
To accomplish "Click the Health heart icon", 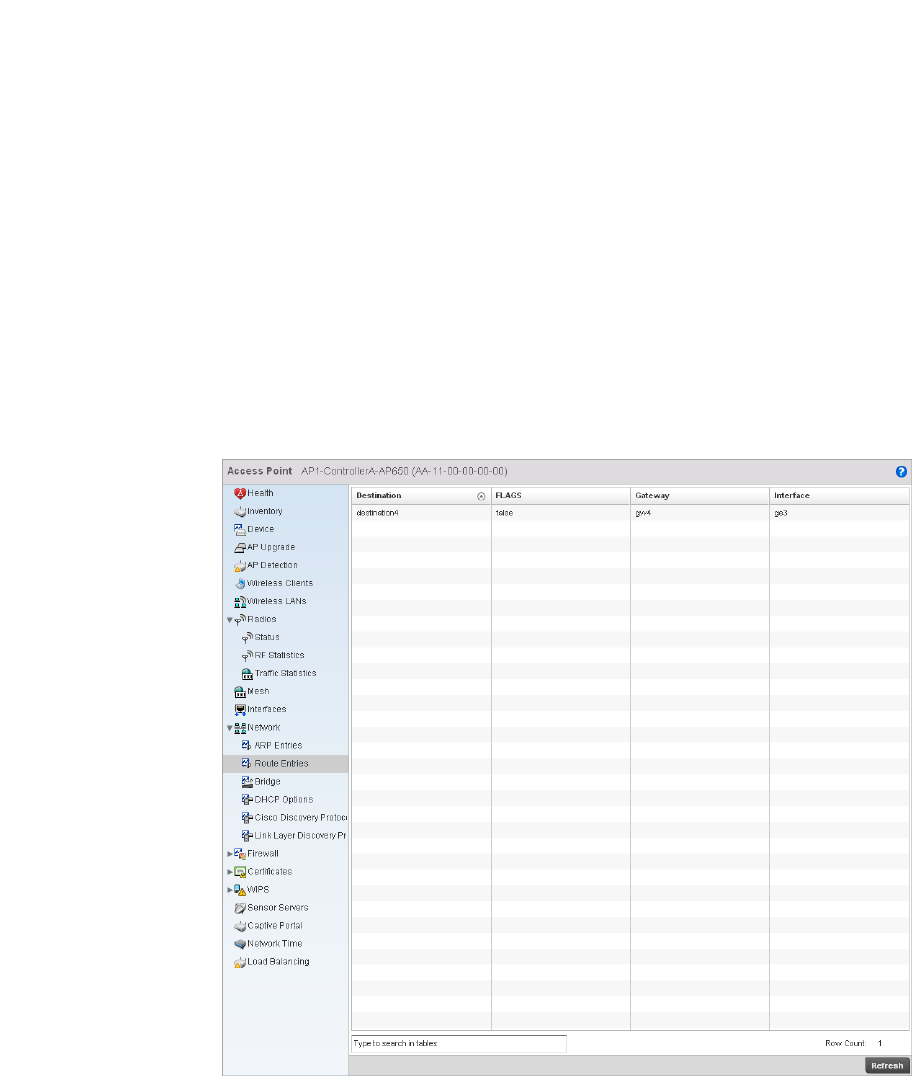I will pos(239,493).
